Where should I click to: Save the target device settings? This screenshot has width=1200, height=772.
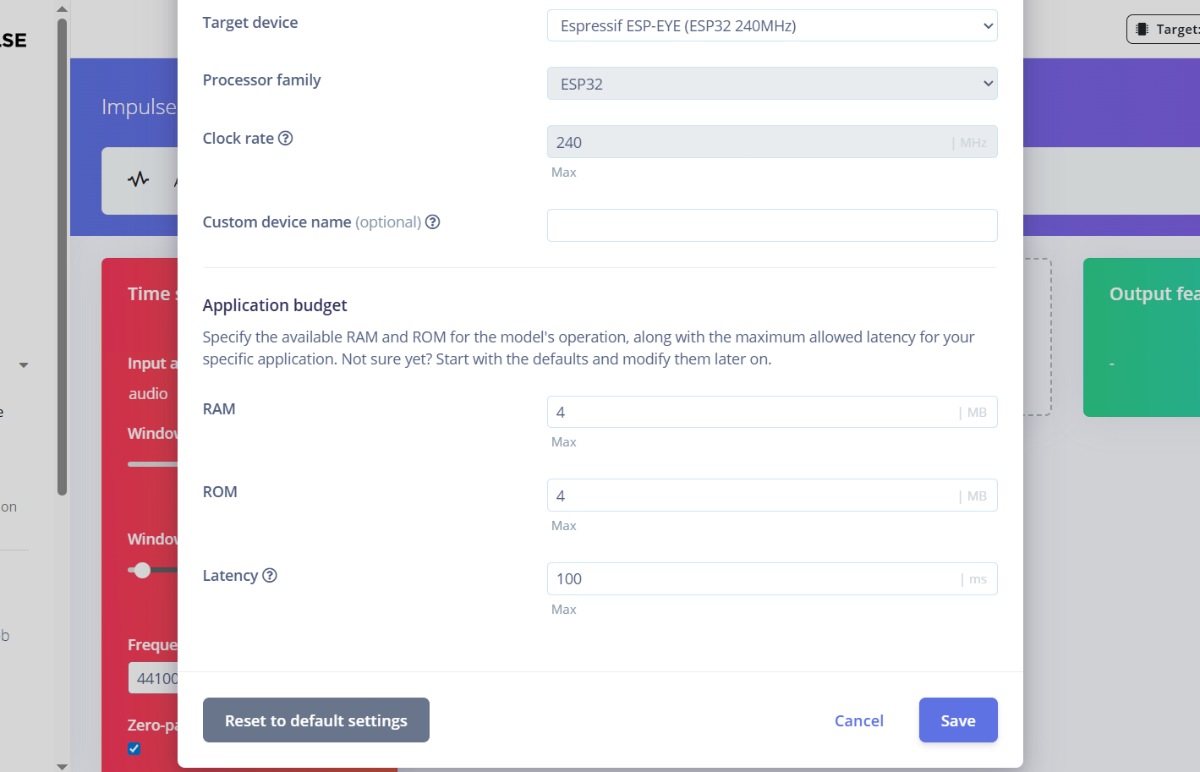[x=957, y=720]
